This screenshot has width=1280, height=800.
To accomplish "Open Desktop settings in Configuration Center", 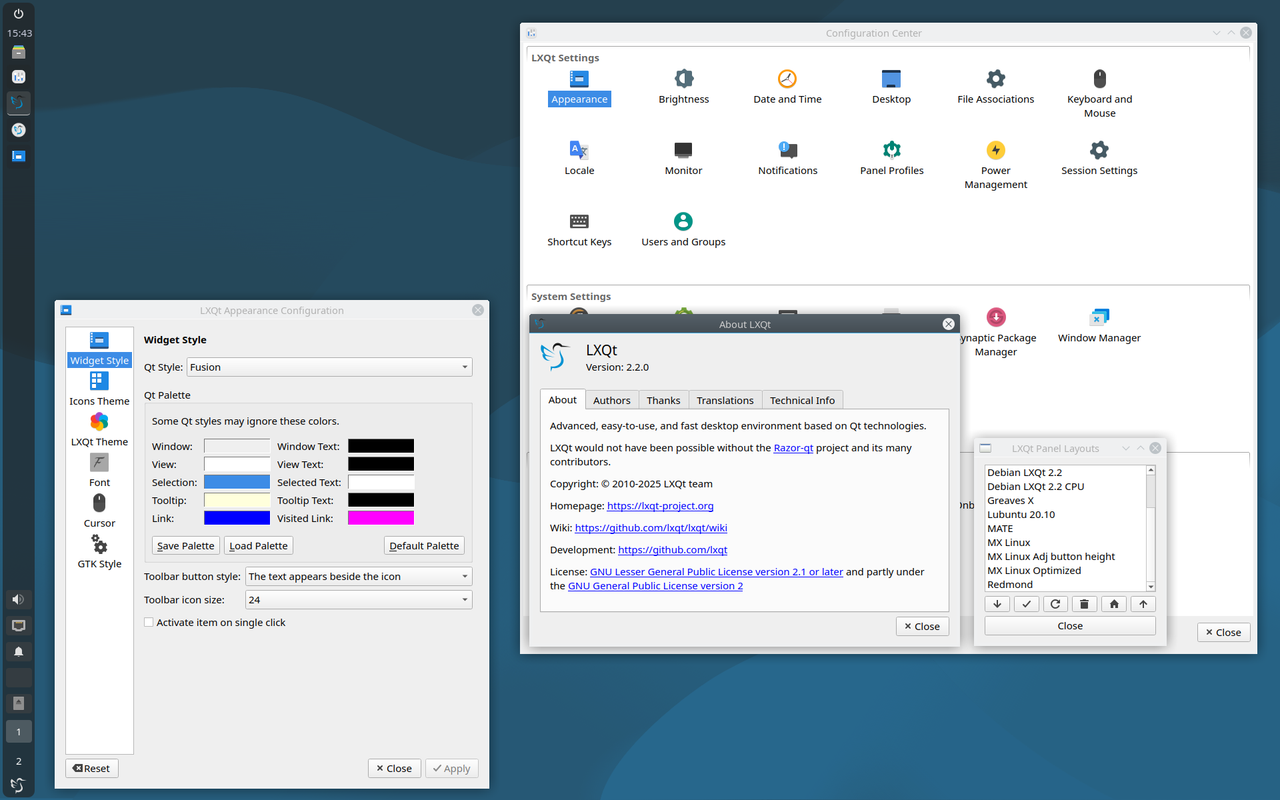I will coord(891,87).
